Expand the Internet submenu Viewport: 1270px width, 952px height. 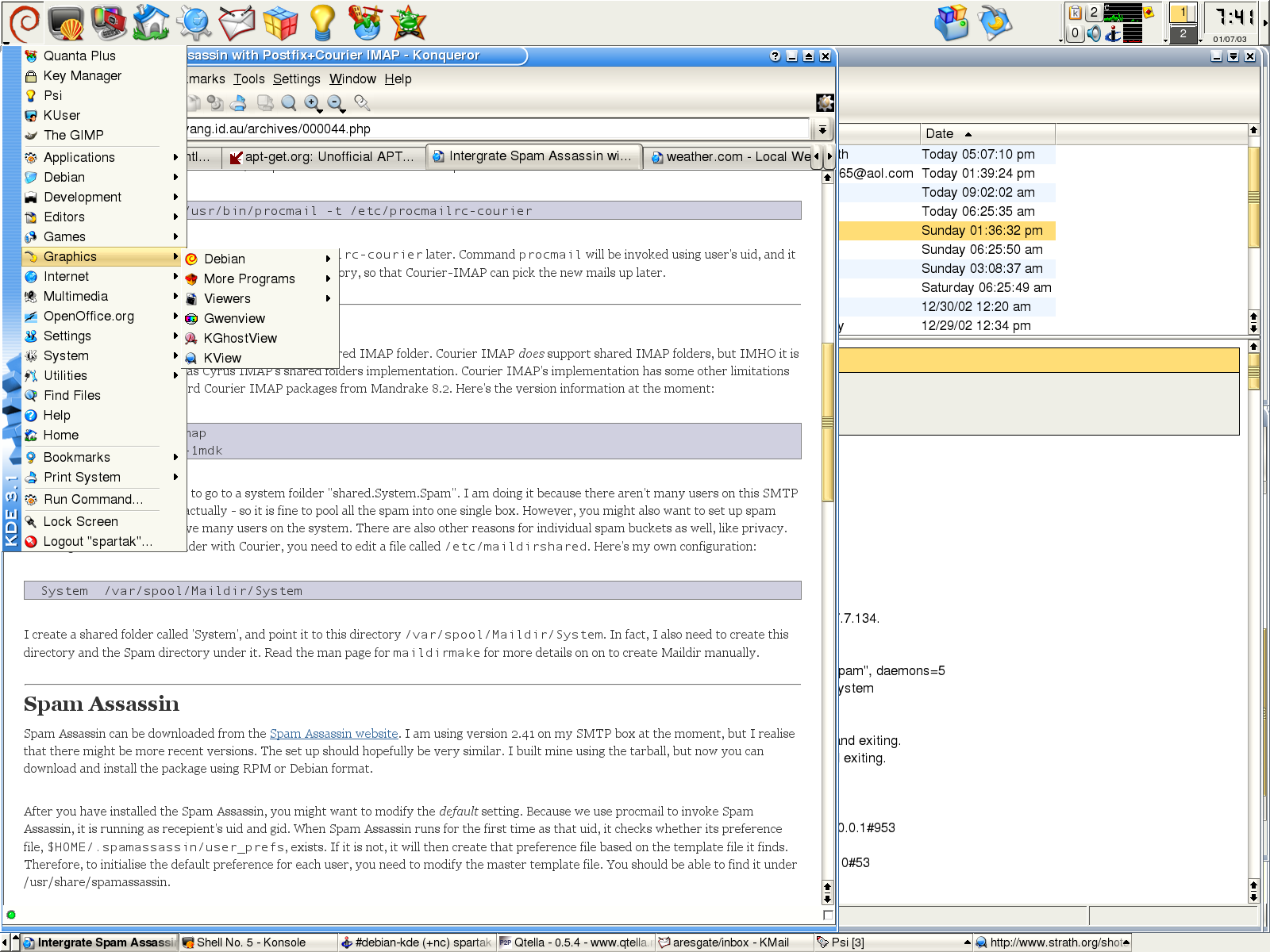pyautogui.click(x=103, y=276)
